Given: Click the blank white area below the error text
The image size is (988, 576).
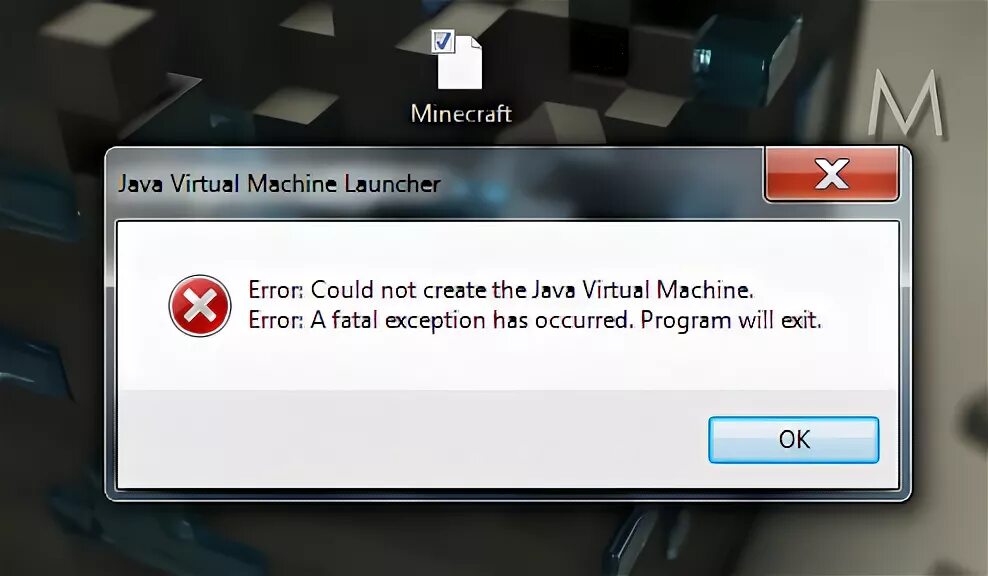Looking at the screenshot, I should (x=504, y=362).
